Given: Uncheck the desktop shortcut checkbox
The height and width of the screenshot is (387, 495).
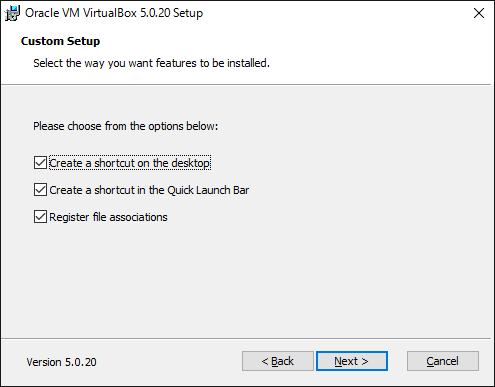Looking at the screenshot, I should 40,163.
